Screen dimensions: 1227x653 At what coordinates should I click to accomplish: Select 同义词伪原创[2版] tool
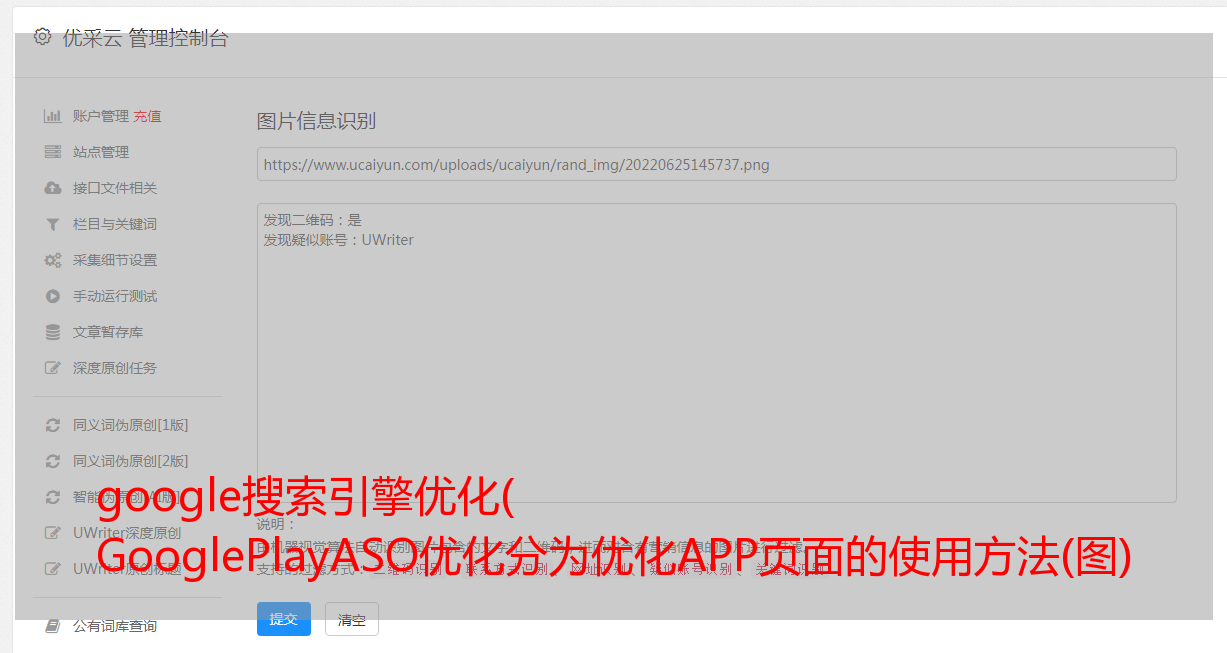[131, 461]
